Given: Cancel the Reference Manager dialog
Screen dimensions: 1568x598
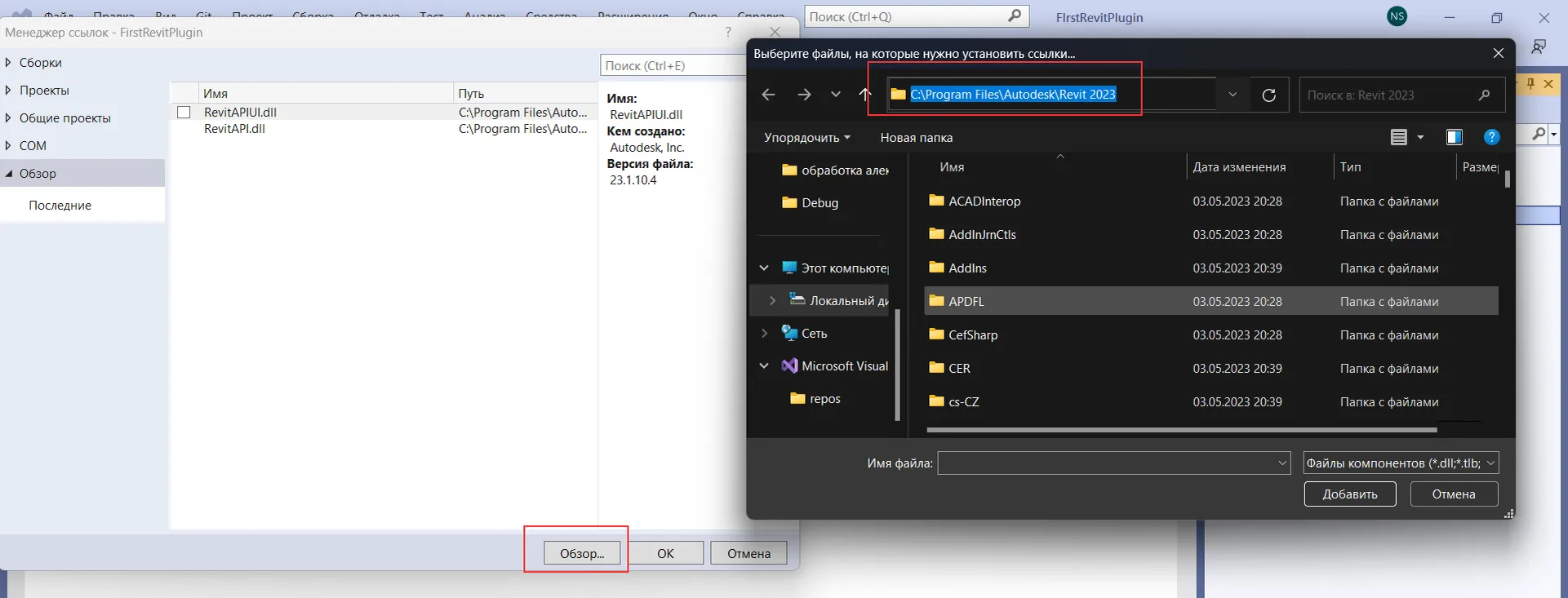Looking at the screenshot, I should 748,553.
